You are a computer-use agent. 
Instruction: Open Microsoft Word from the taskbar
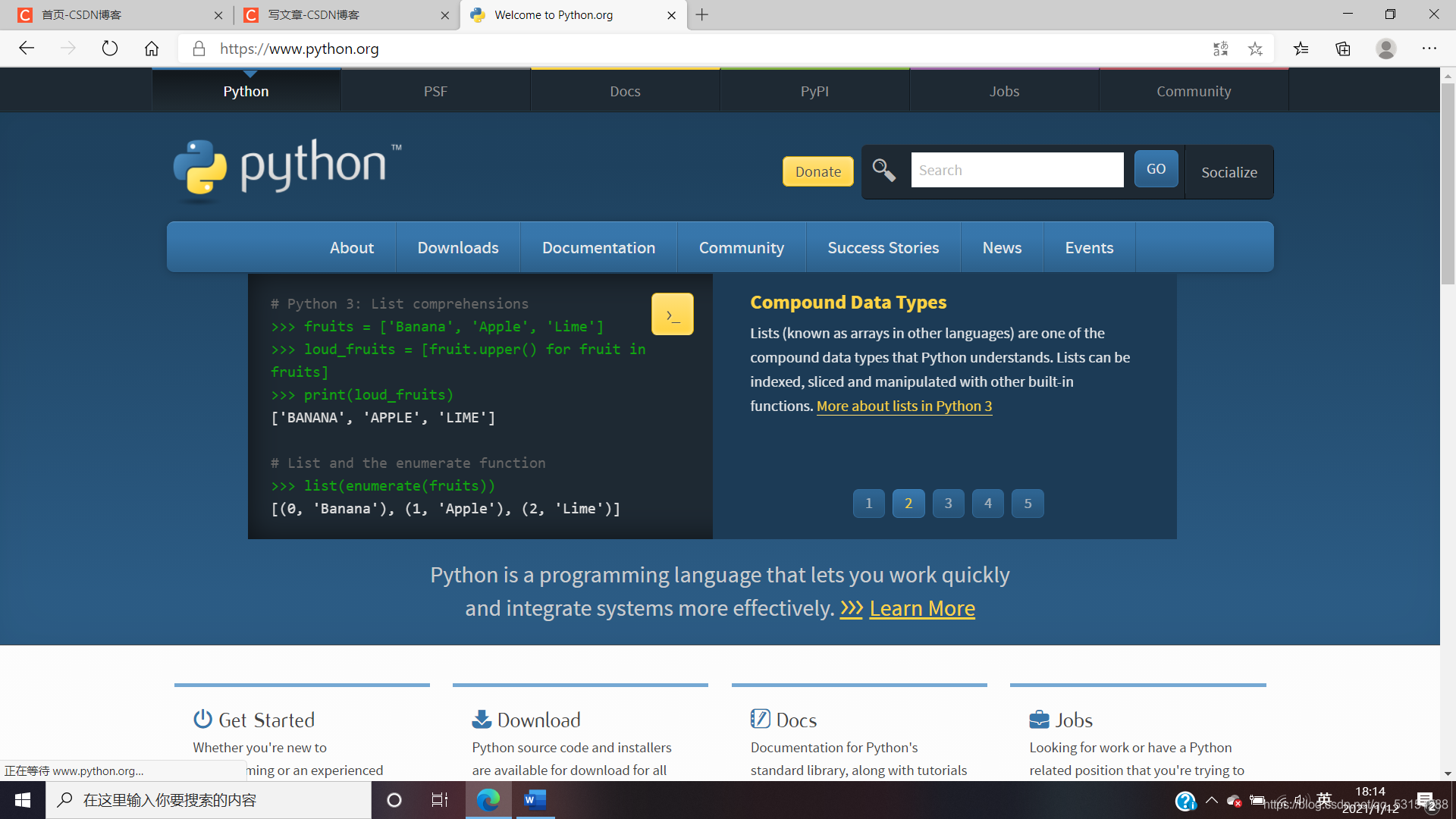[535, 800]
